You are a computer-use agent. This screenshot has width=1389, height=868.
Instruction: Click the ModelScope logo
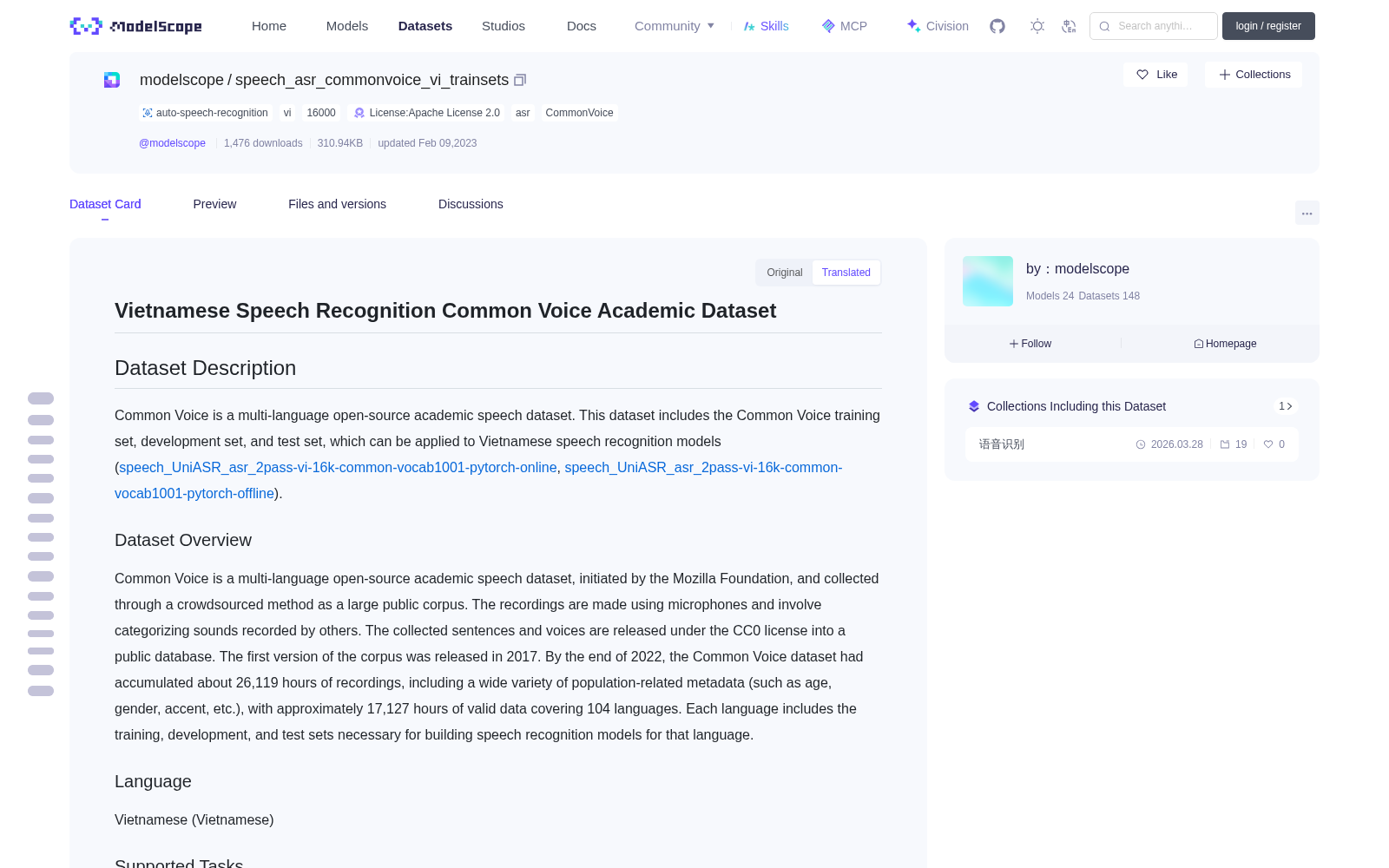pyautogui.click(x=135, y=26)
